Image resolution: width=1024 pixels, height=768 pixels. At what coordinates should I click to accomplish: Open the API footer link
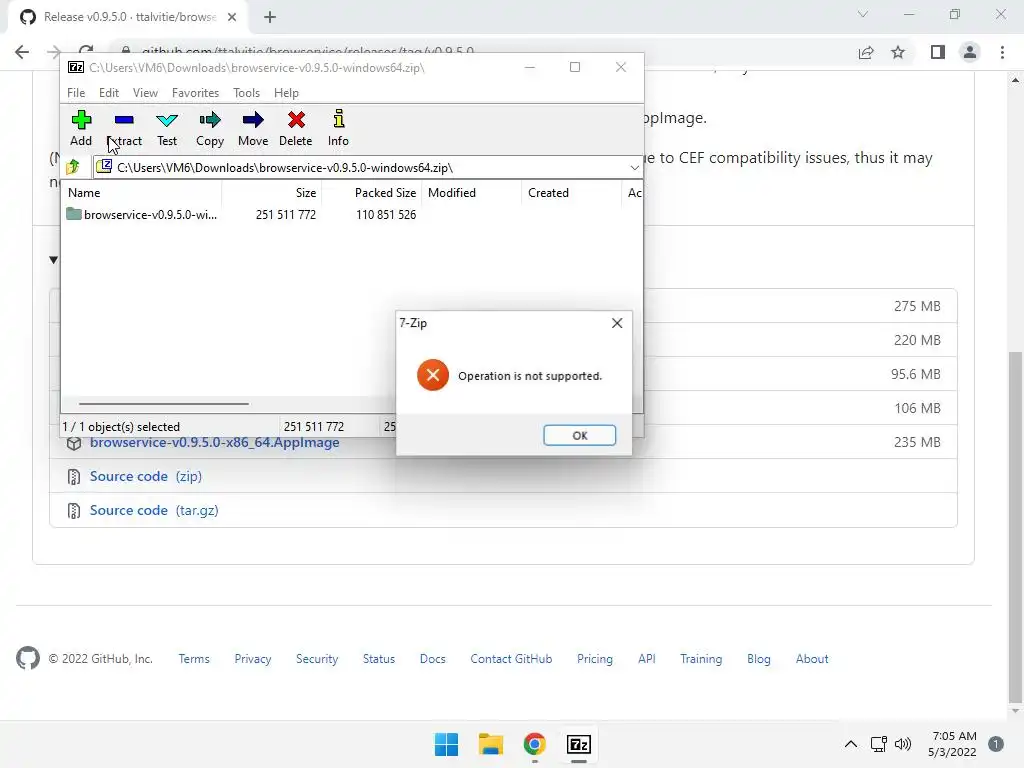pyautogui.click(x=647, y=659)
